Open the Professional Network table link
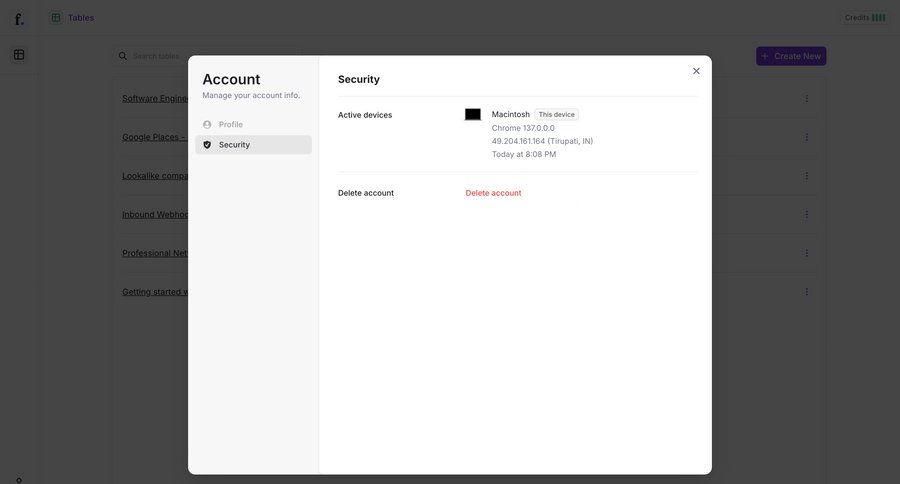 [x=155, y=253]
